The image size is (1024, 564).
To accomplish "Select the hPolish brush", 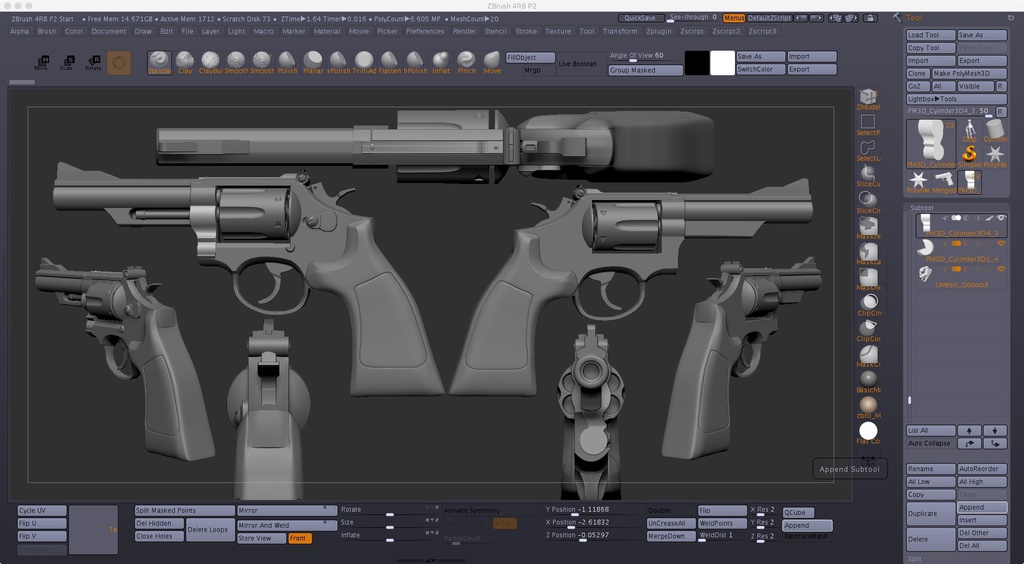I will [415, 63].
